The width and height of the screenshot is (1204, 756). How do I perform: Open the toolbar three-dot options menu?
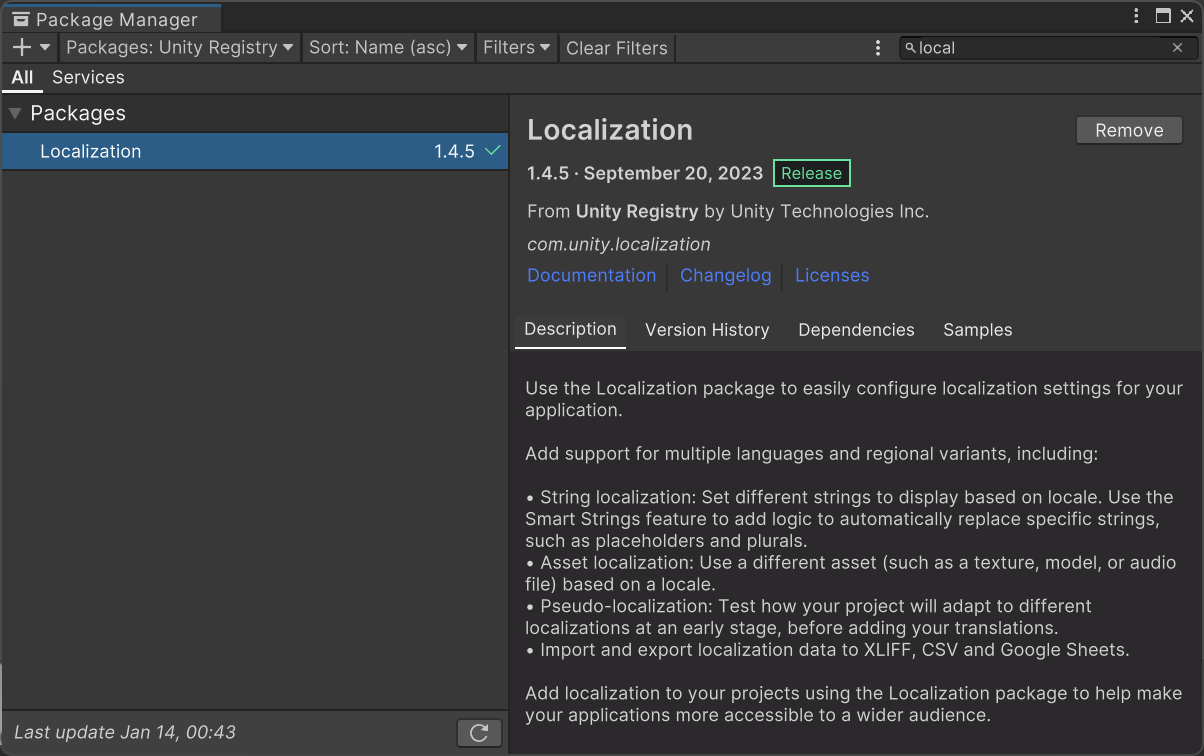point(878,48)
